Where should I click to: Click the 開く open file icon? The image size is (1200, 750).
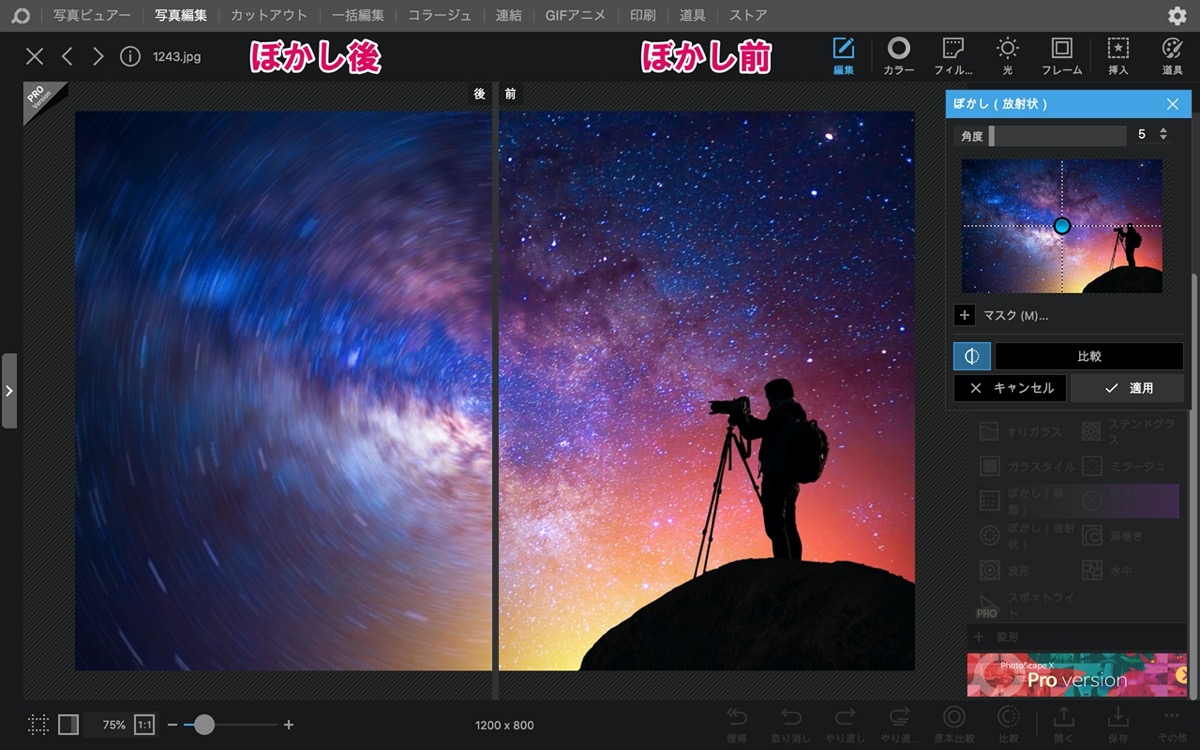1064,723
